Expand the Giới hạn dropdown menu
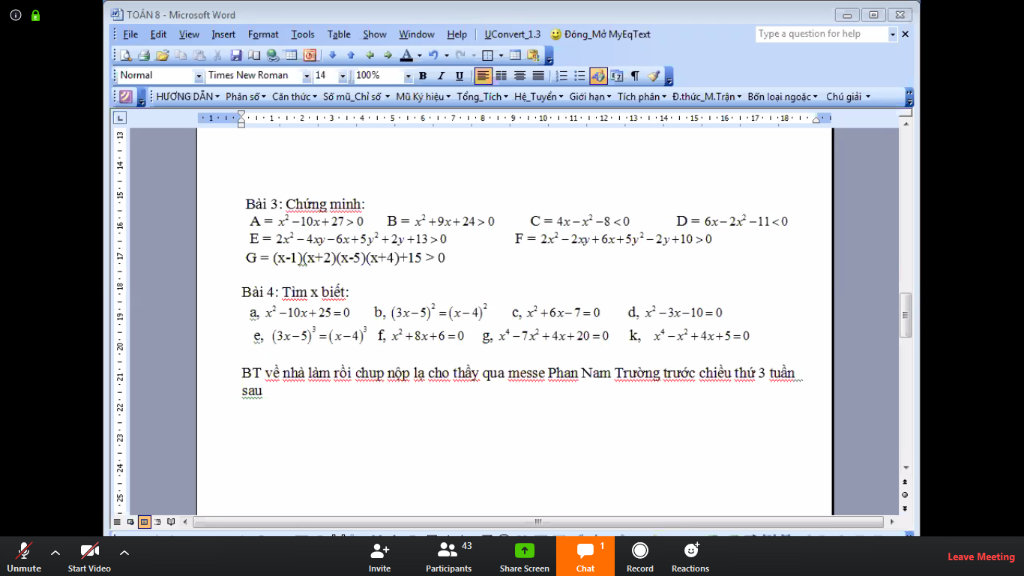This screenshot has width=1024, height=576. point(590,97)
